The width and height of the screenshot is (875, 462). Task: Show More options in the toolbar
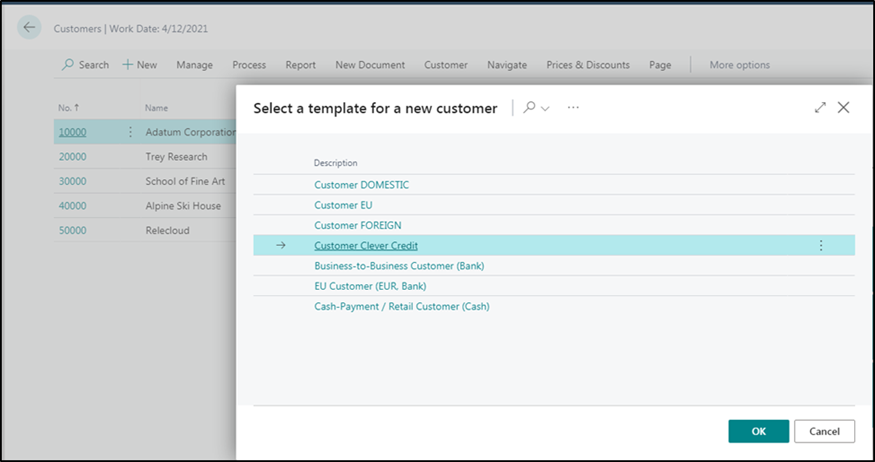point(739,65)
